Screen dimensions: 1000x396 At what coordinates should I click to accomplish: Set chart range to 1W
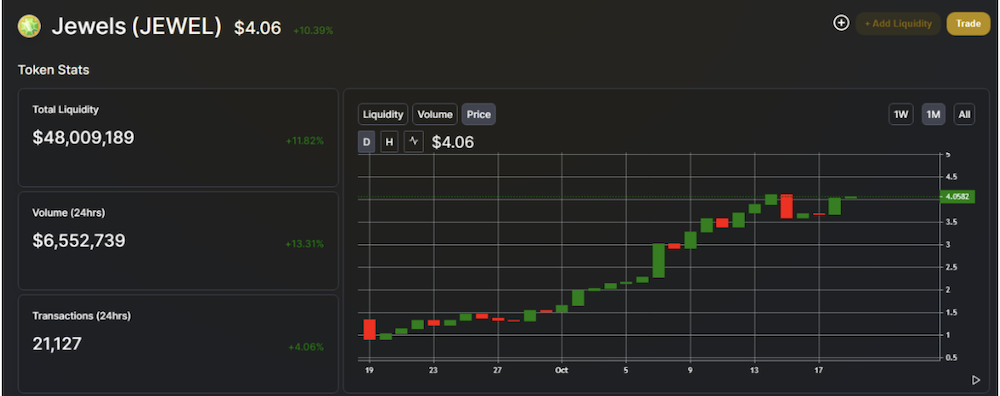coord(901,115)
